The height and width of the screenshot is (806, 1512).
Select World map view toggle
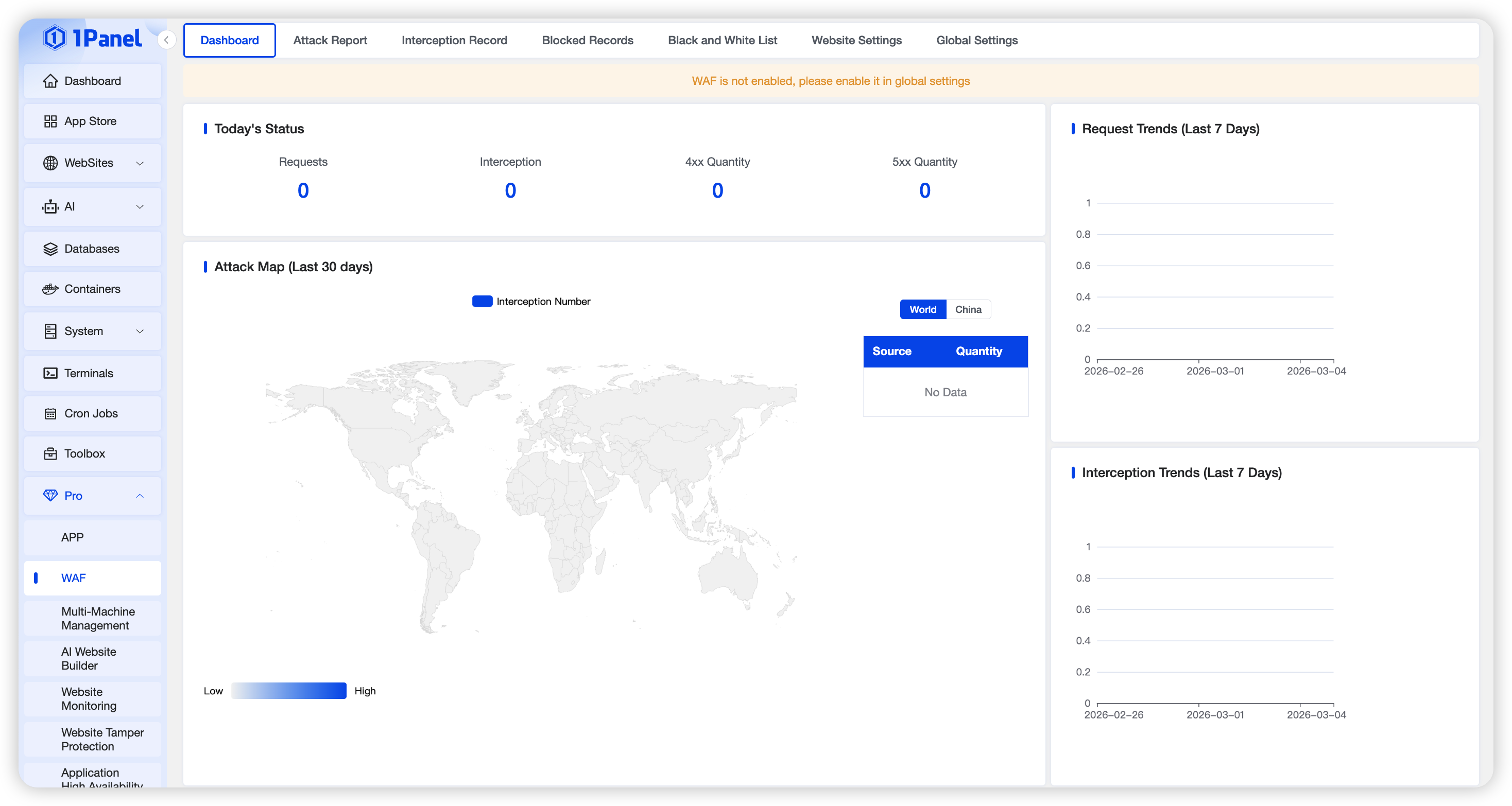tap(923, 309)
